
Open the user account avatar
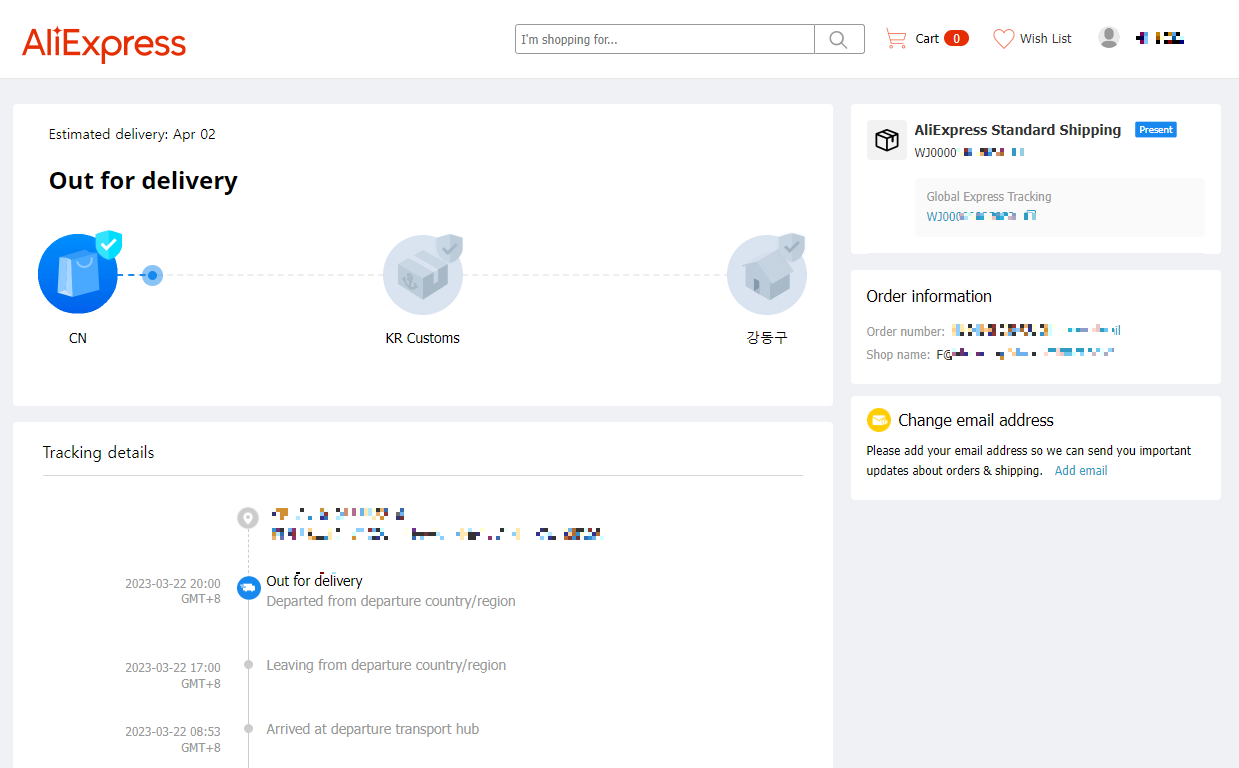pos(1109,38)
